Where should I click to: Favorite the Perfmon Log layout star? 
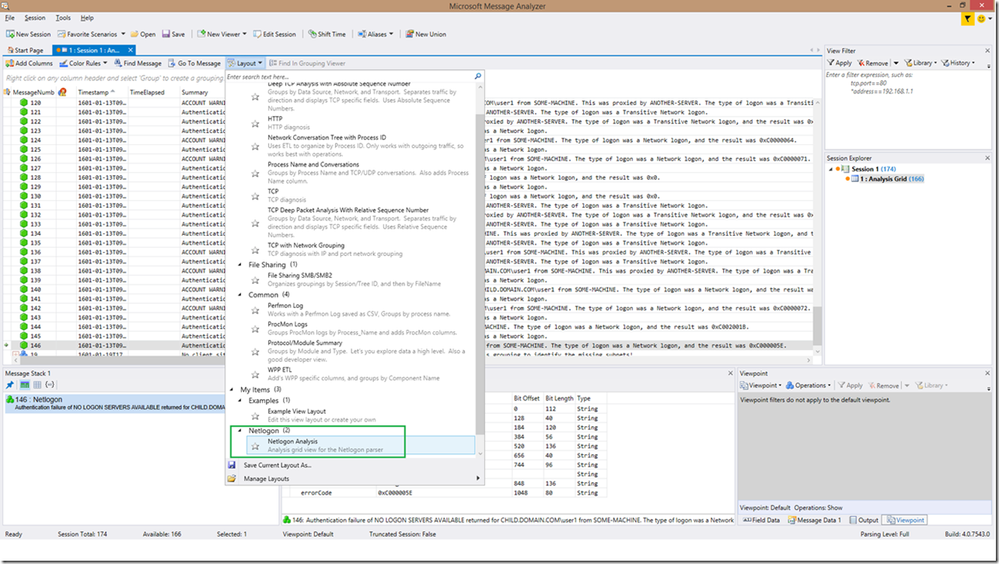pyautogui.click(x=255, y=310)
